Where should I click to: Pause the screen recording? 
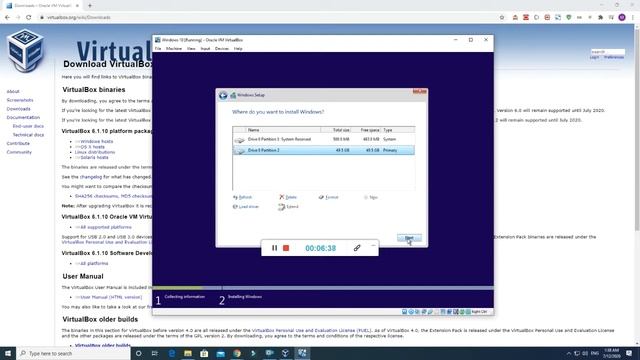(x=274, y=248)
